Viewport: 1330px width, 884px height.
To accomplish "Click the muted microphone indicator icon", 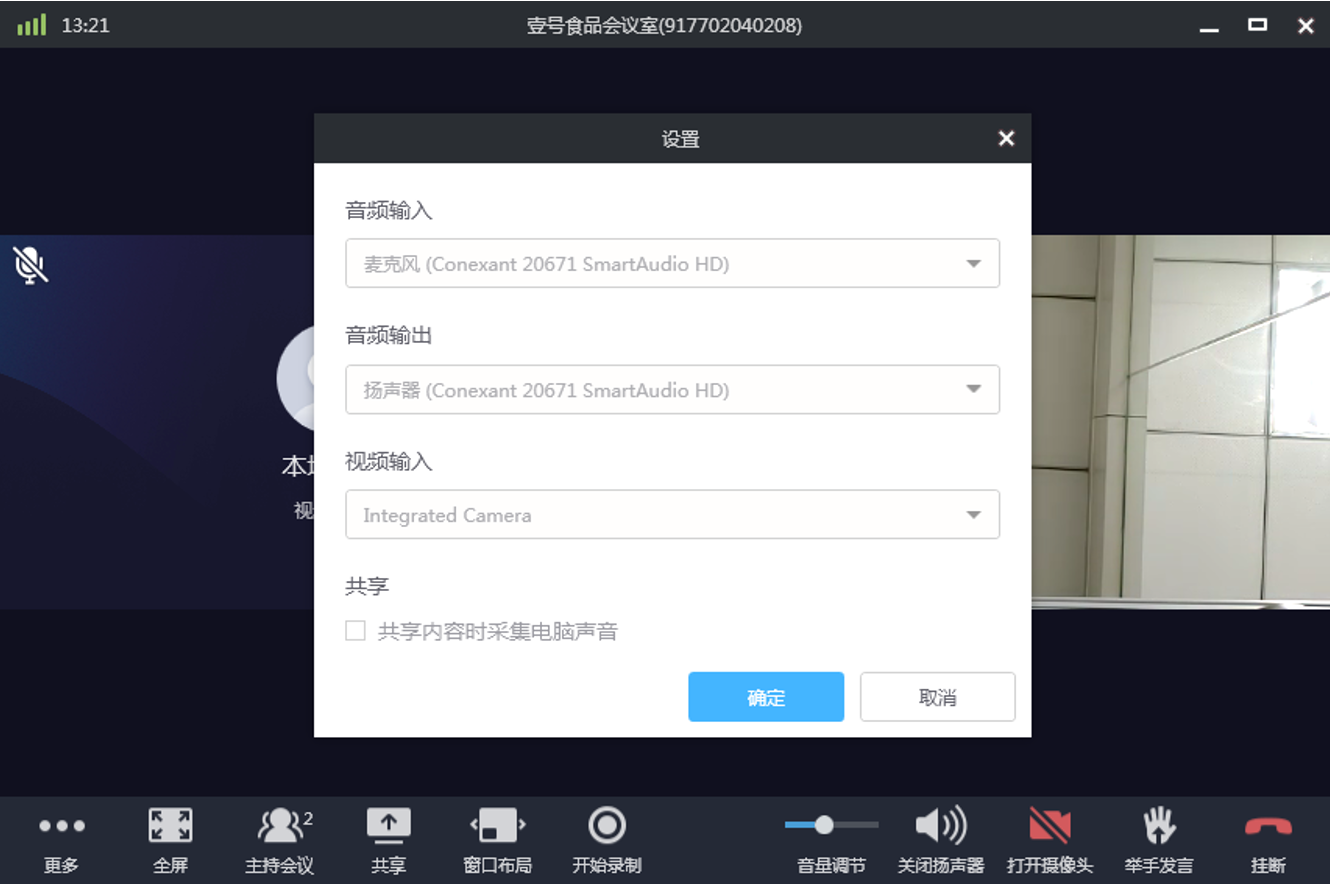I will click(31, 265).
